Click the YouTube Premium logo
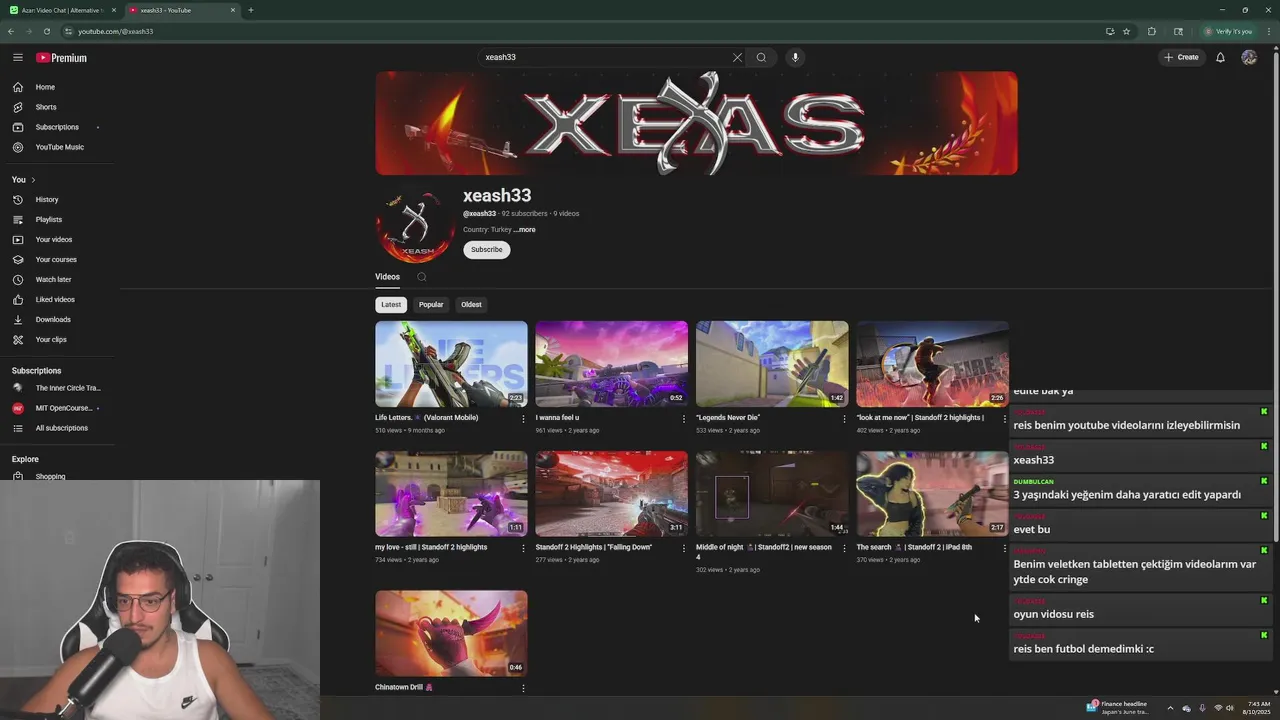This screenshot has width=1280, height=720. click(x=62, y=58)
